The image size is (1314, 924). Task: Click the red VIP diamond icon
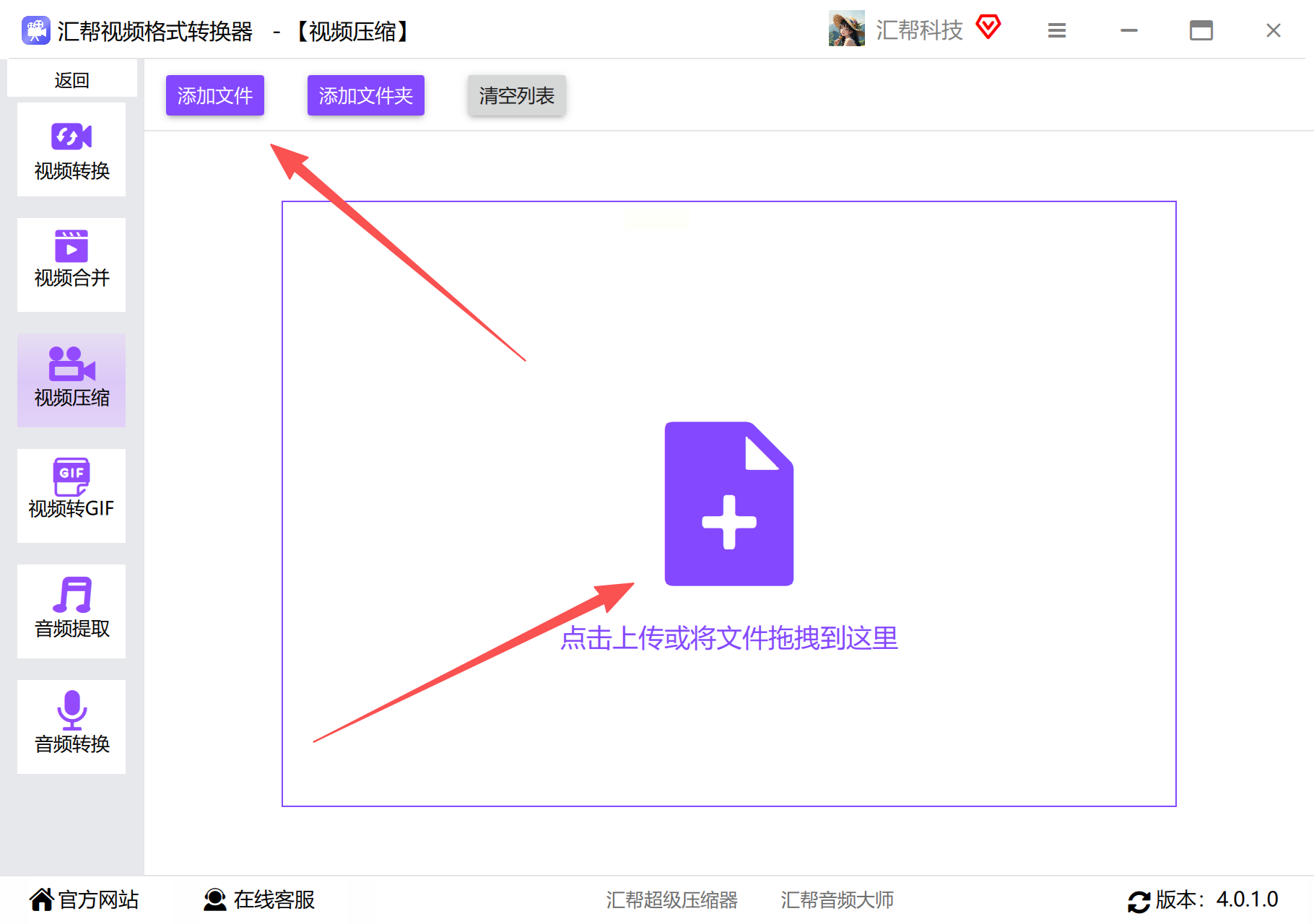point(988,27)
